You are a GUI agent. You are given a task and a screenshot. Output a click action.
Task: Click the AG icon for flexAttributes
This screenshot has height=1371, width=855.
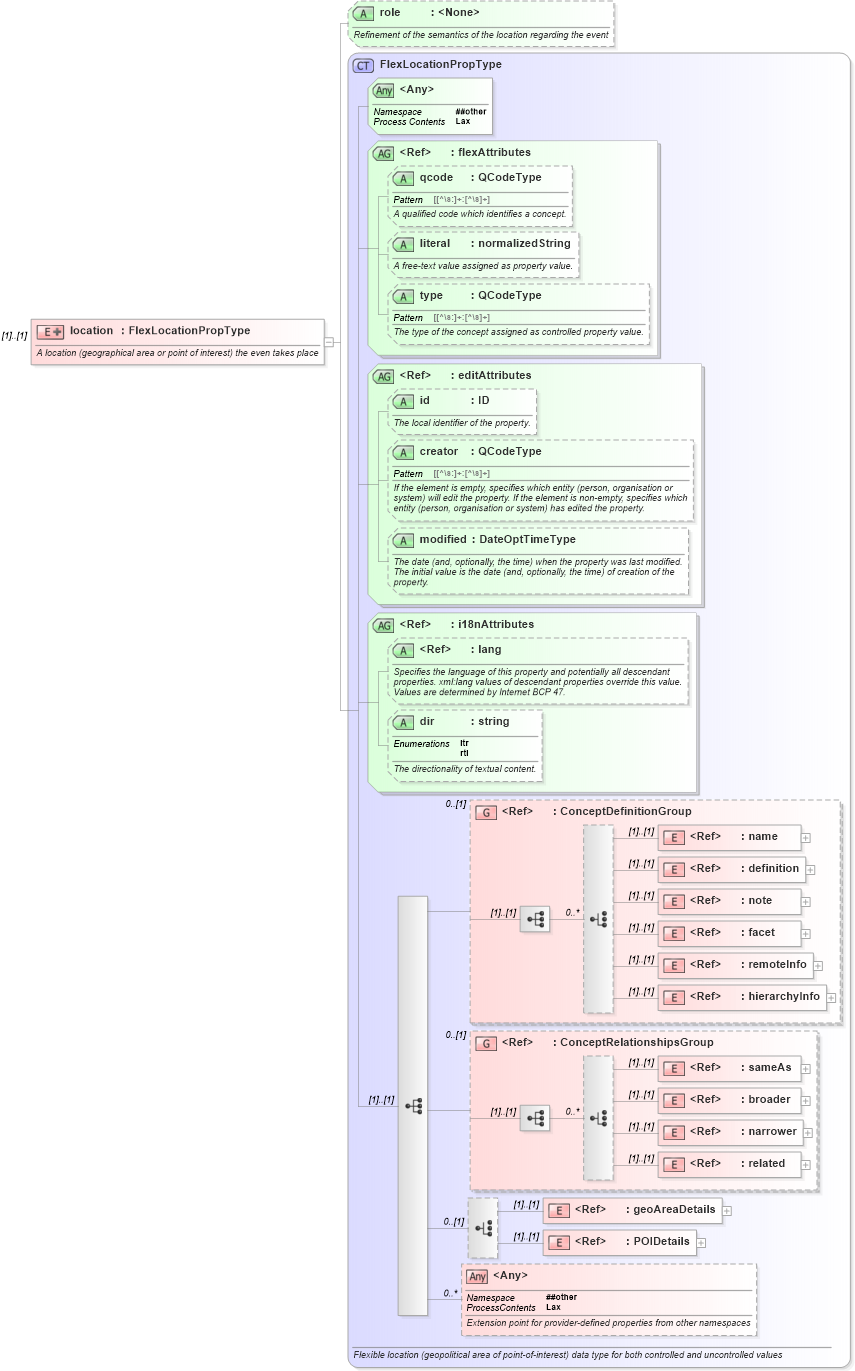383,153
